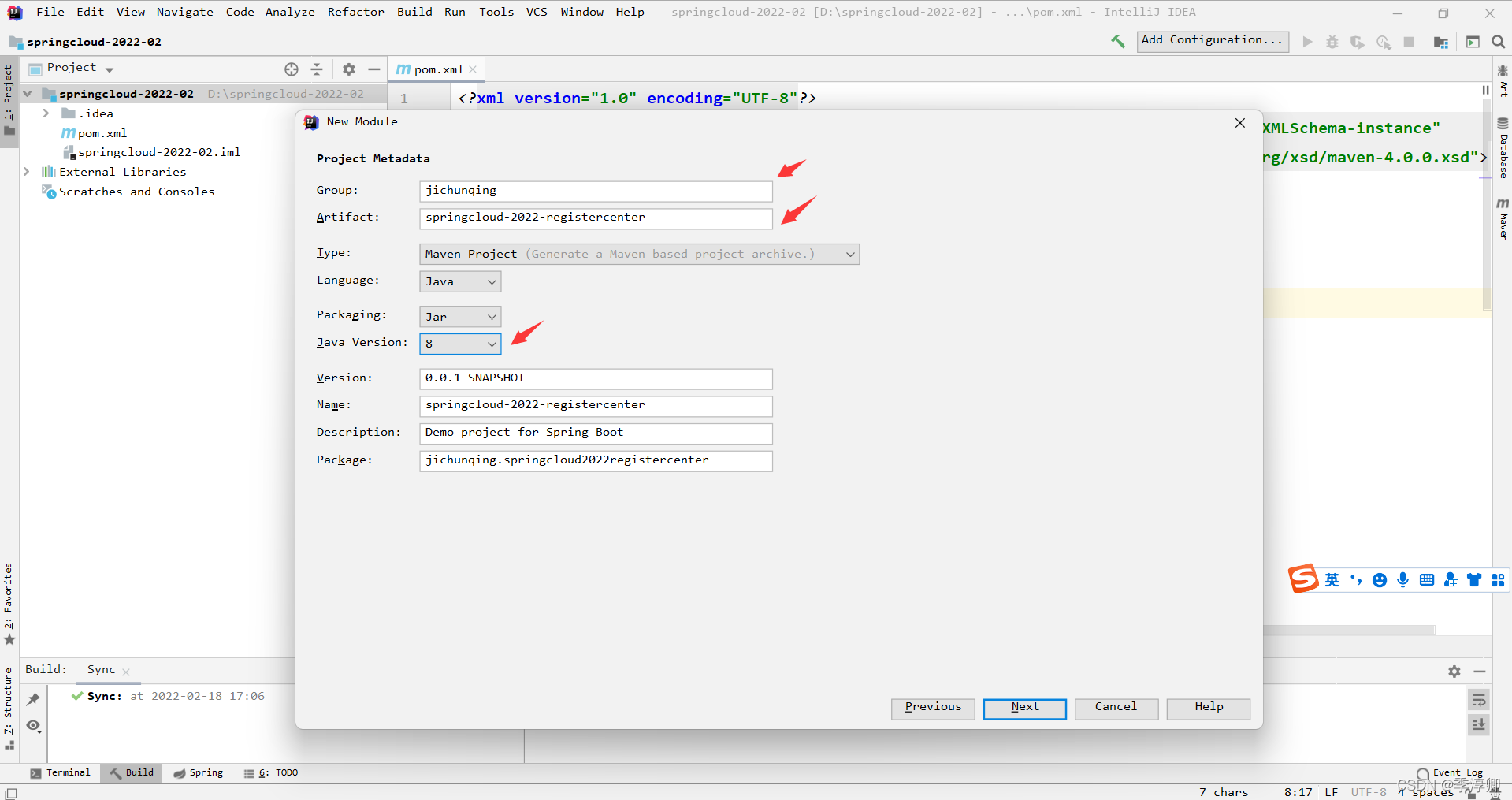This screenshot has width=1512, height=800.
Task: Open the VCS menu
Action: click(x=537, y=12)
